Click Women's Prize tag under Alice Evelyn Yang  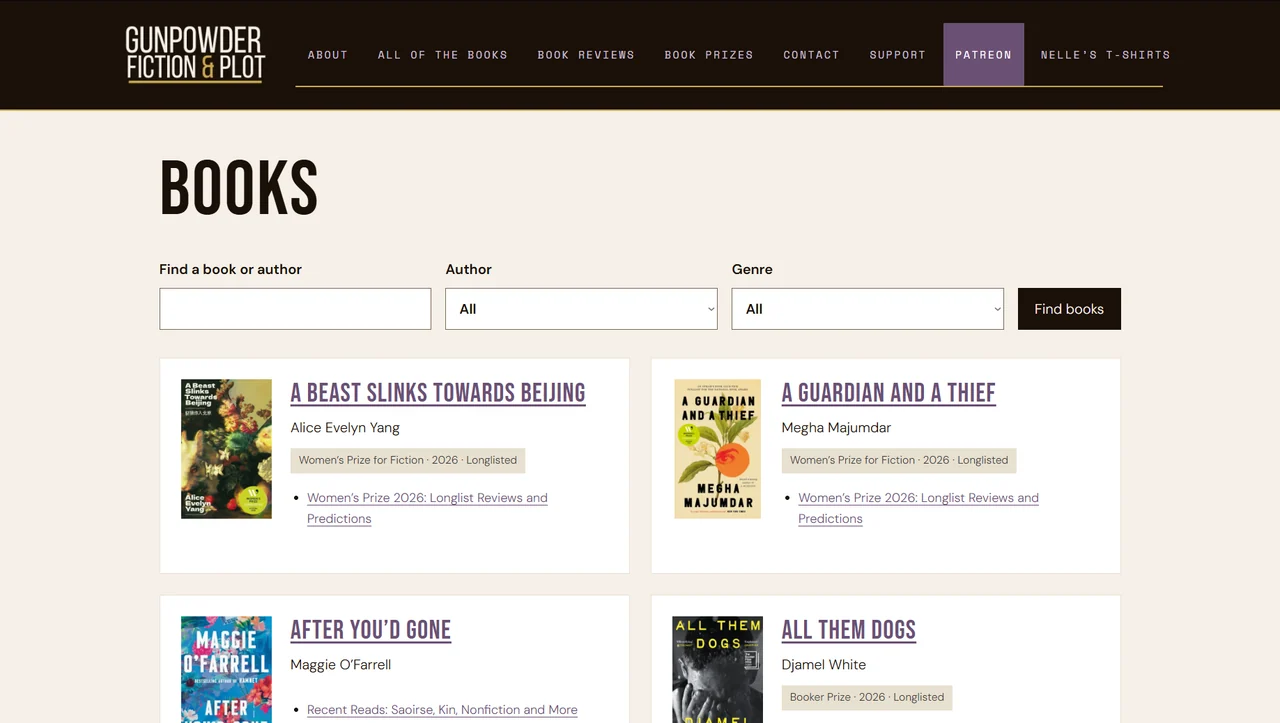point(408,460)
